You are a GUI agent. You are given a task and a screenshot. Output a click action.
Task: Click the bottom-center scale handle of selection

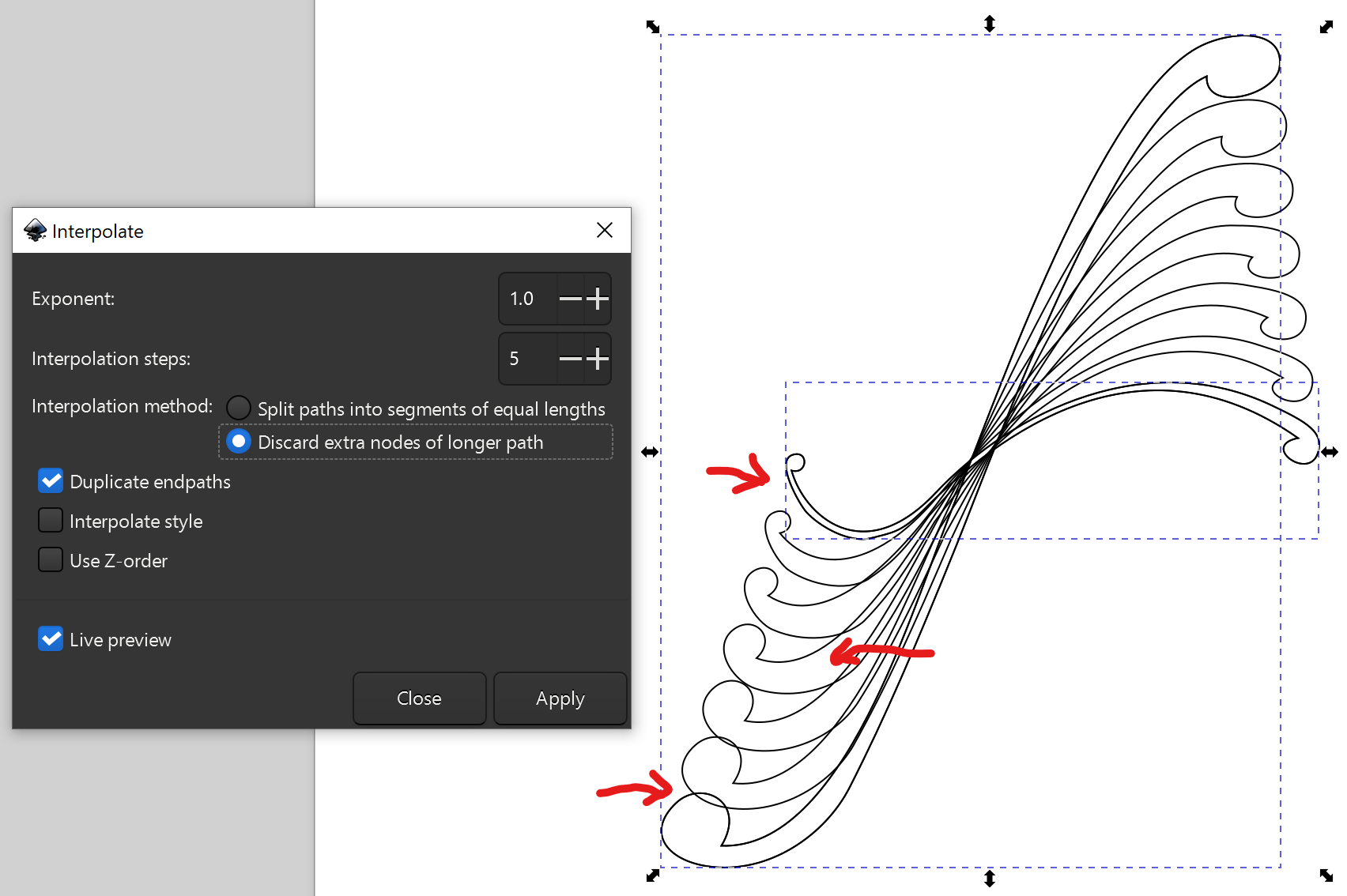tap(990, 879)
